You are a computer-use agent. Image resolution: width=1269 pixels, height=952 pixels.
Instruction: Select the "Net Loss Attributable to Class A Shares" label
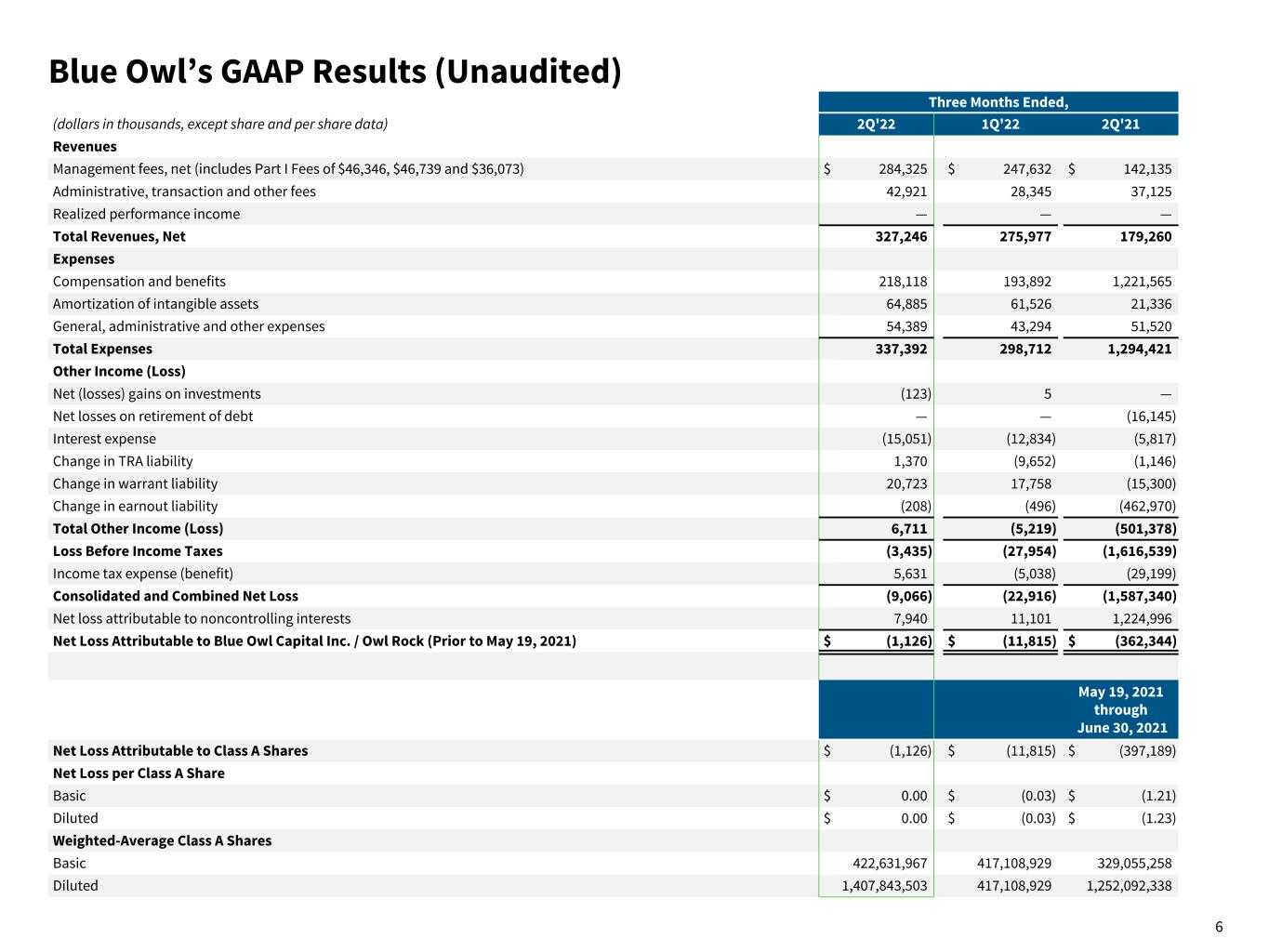coord(179,750)
